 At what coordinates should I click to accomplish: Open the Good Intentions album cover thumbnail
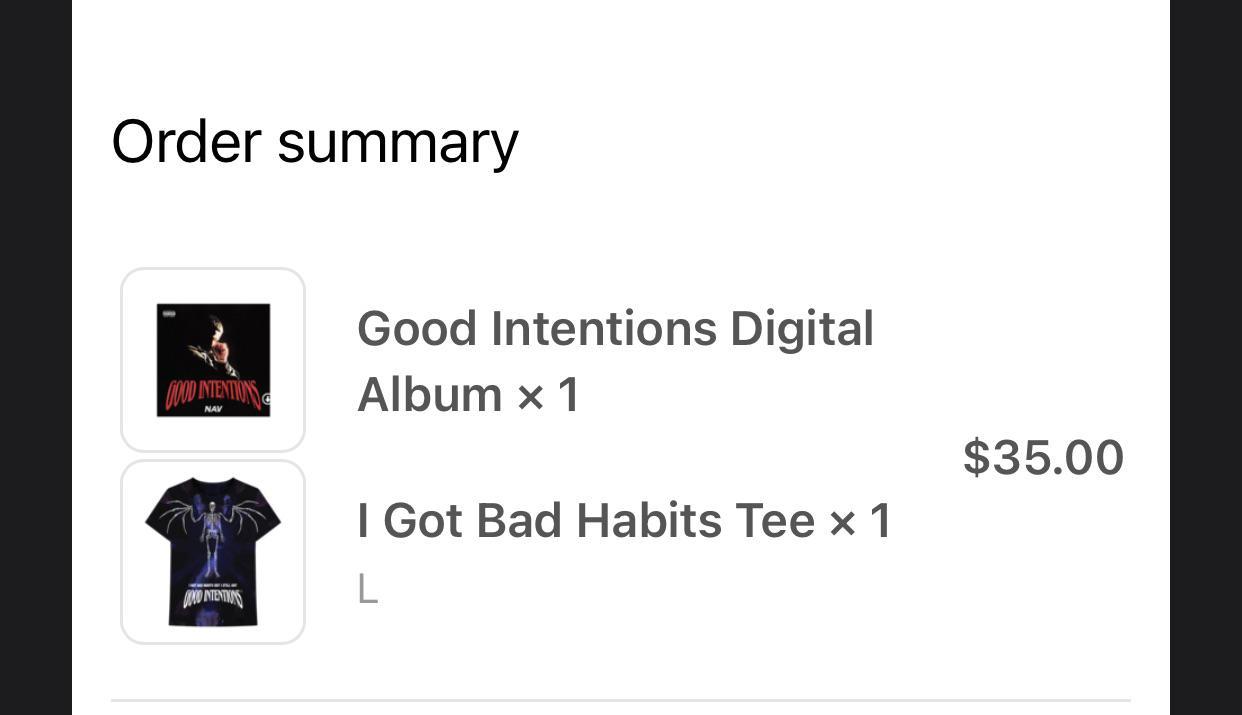[212, 359]
